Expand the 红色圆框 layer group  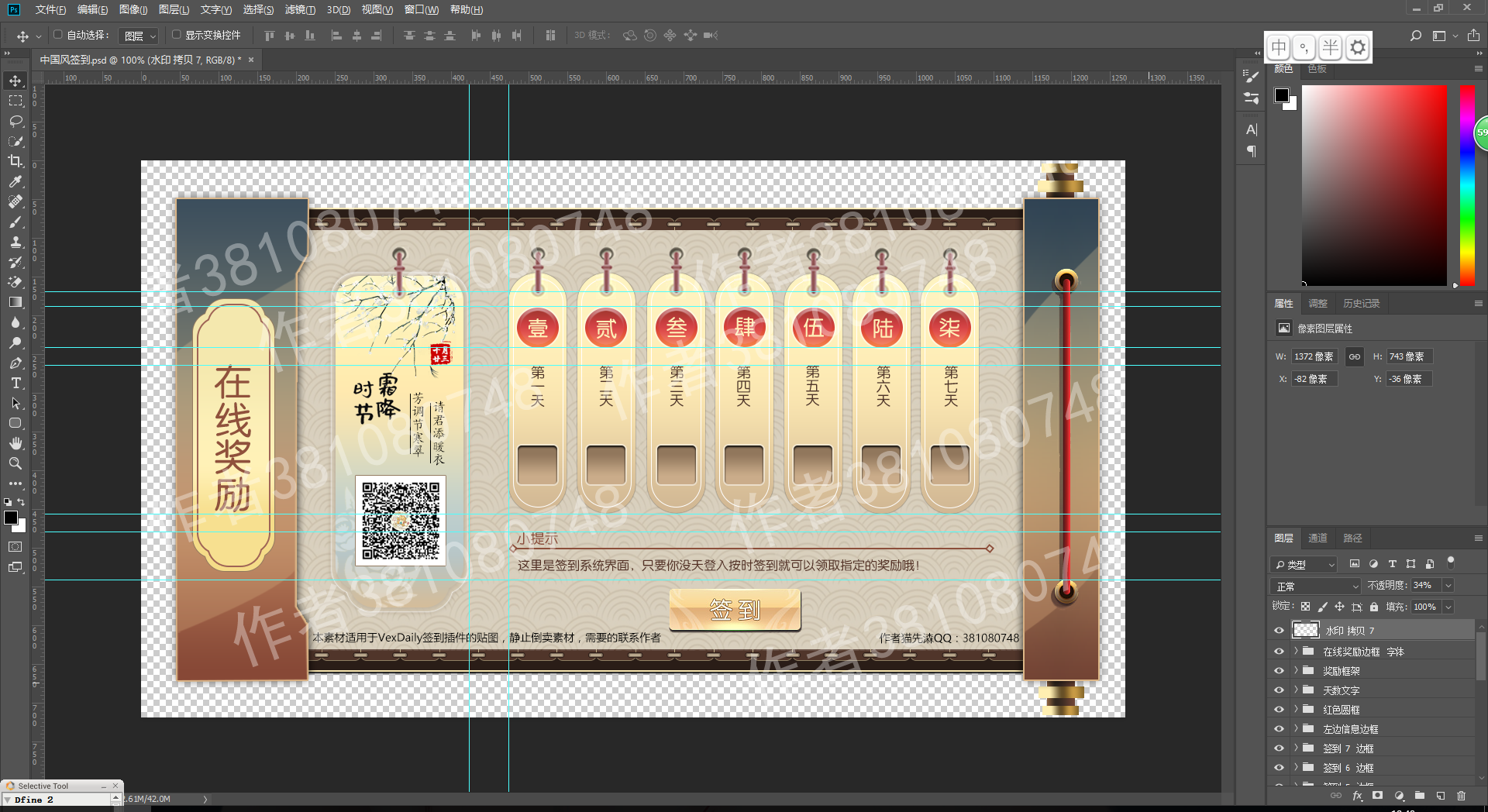(x=1295, y=710)
